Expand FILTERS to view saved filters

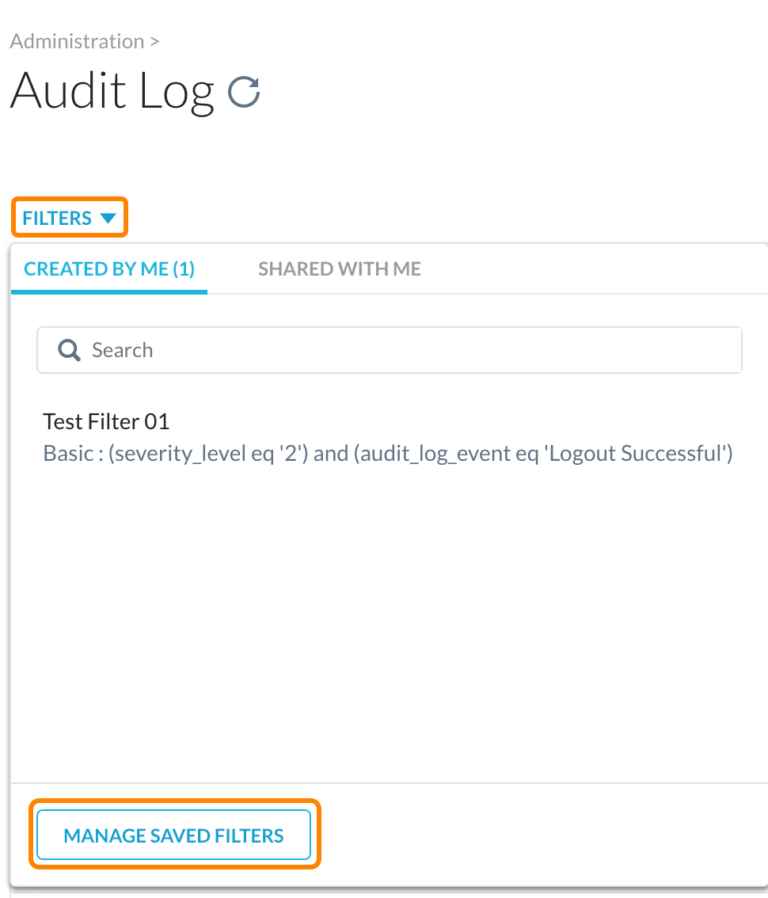(68, 217)
